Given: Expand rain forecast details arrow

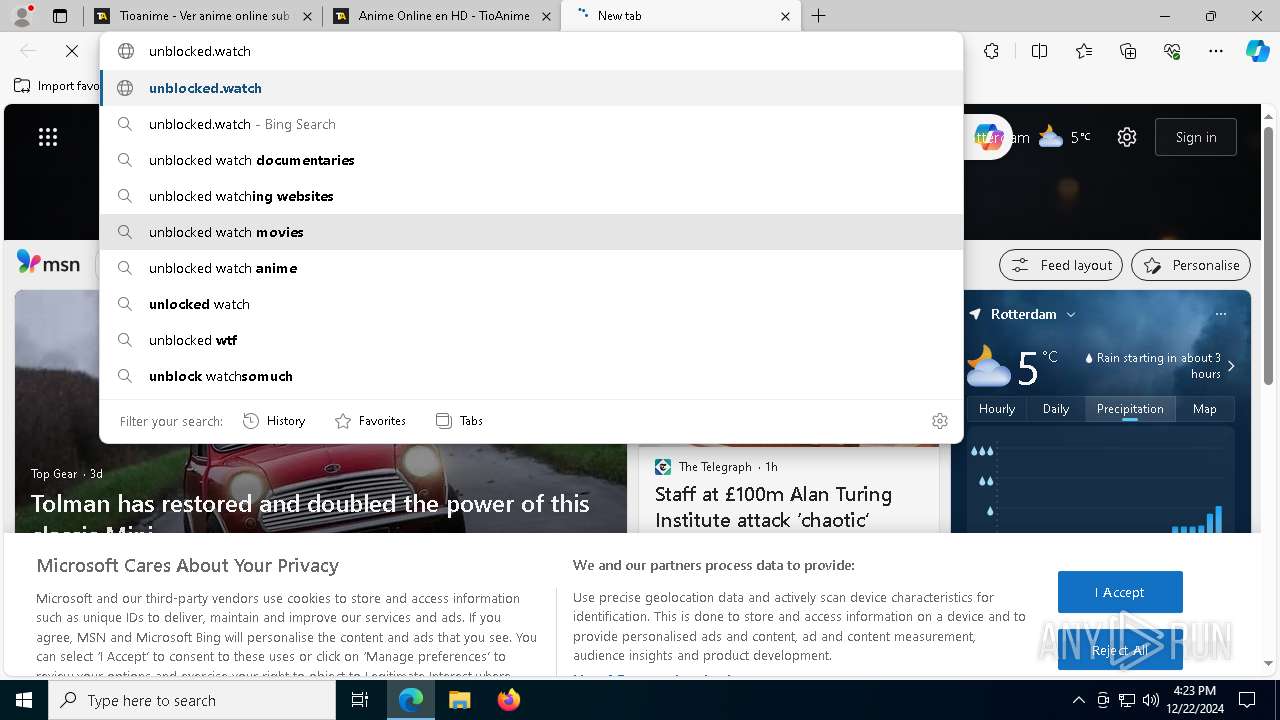Looking at the screenshot, I should (x=1231, y=366).
